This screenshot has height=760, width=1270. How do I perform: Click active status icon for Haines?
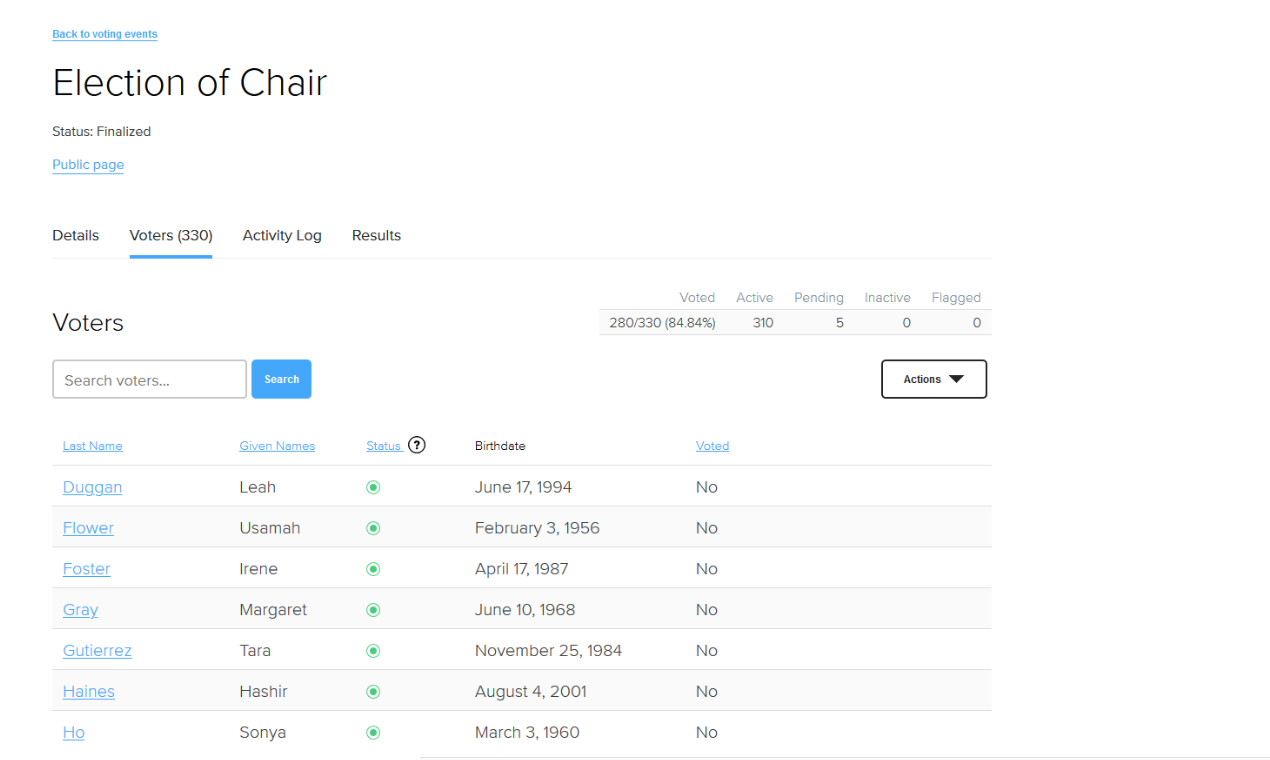[x=373, y=692]
